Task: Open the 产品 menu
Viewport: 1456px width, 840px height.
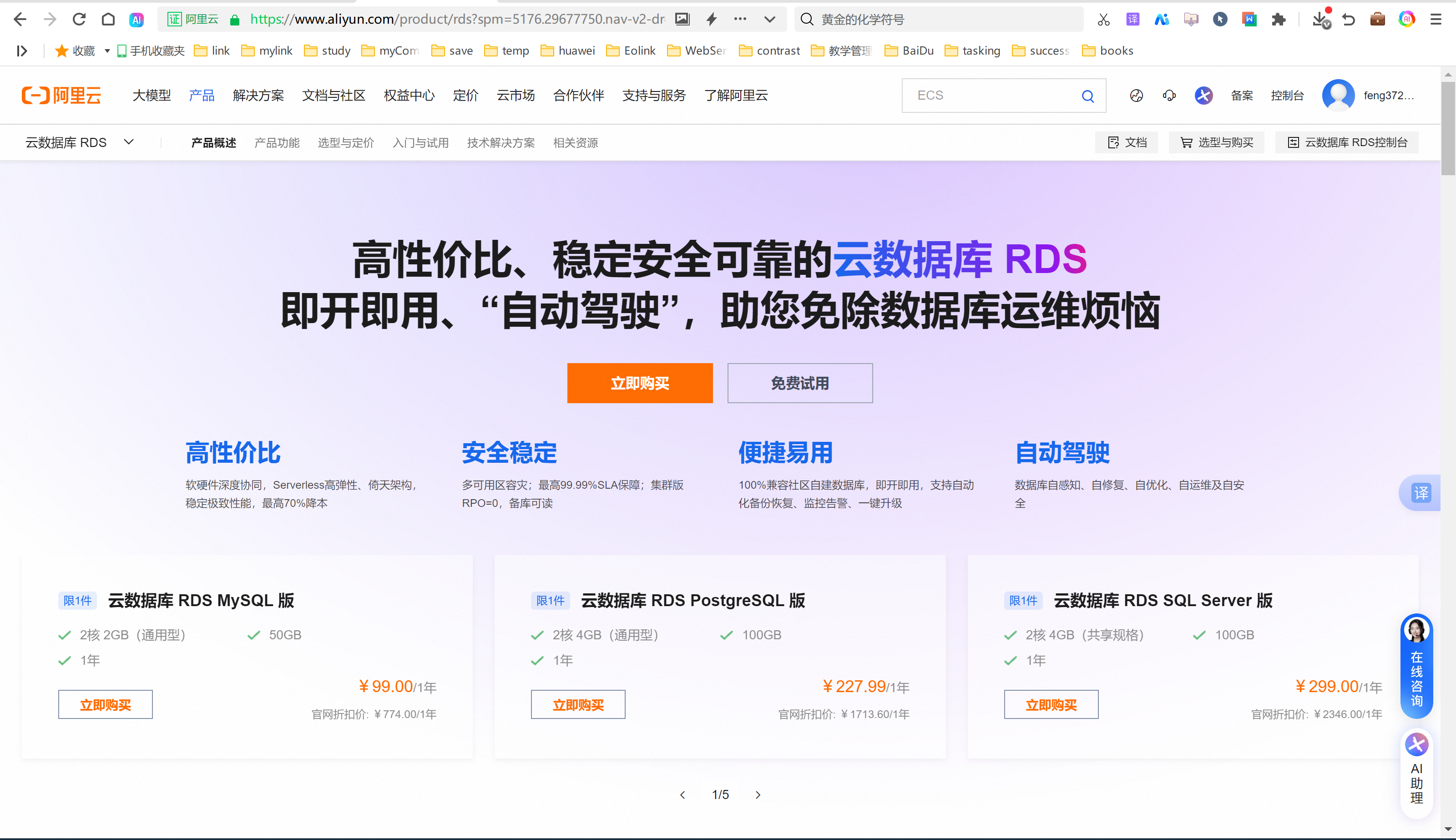Action: [202, 95]
